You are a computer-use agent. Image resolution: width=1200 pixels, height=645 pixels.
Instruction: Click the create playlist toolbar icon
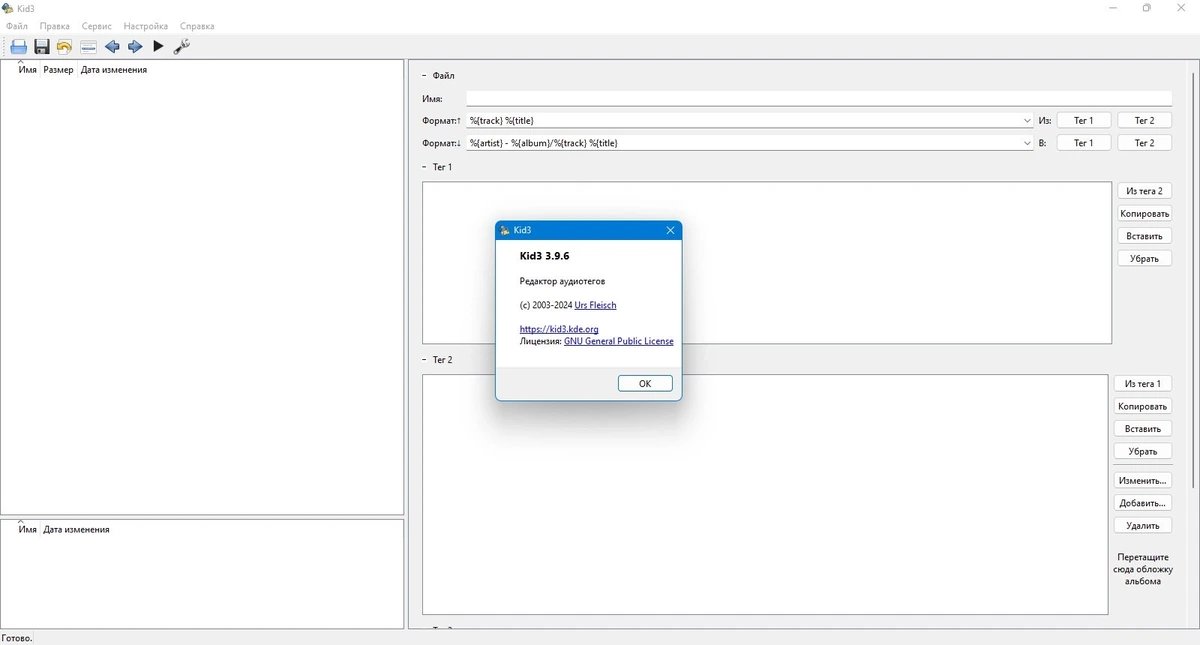(88, 47)
